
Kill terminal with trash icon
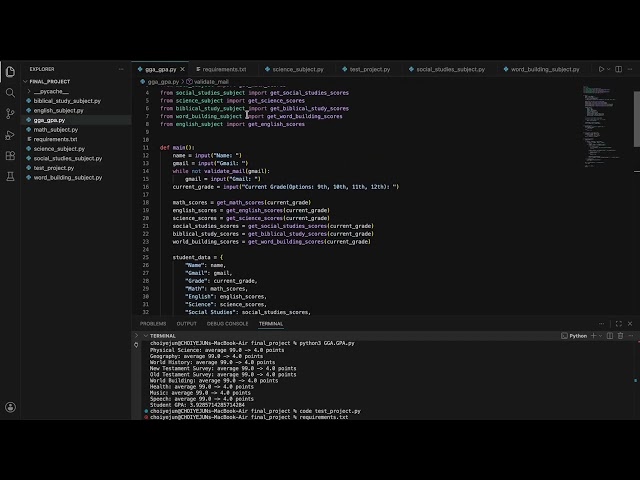click(x=620, y=336)
